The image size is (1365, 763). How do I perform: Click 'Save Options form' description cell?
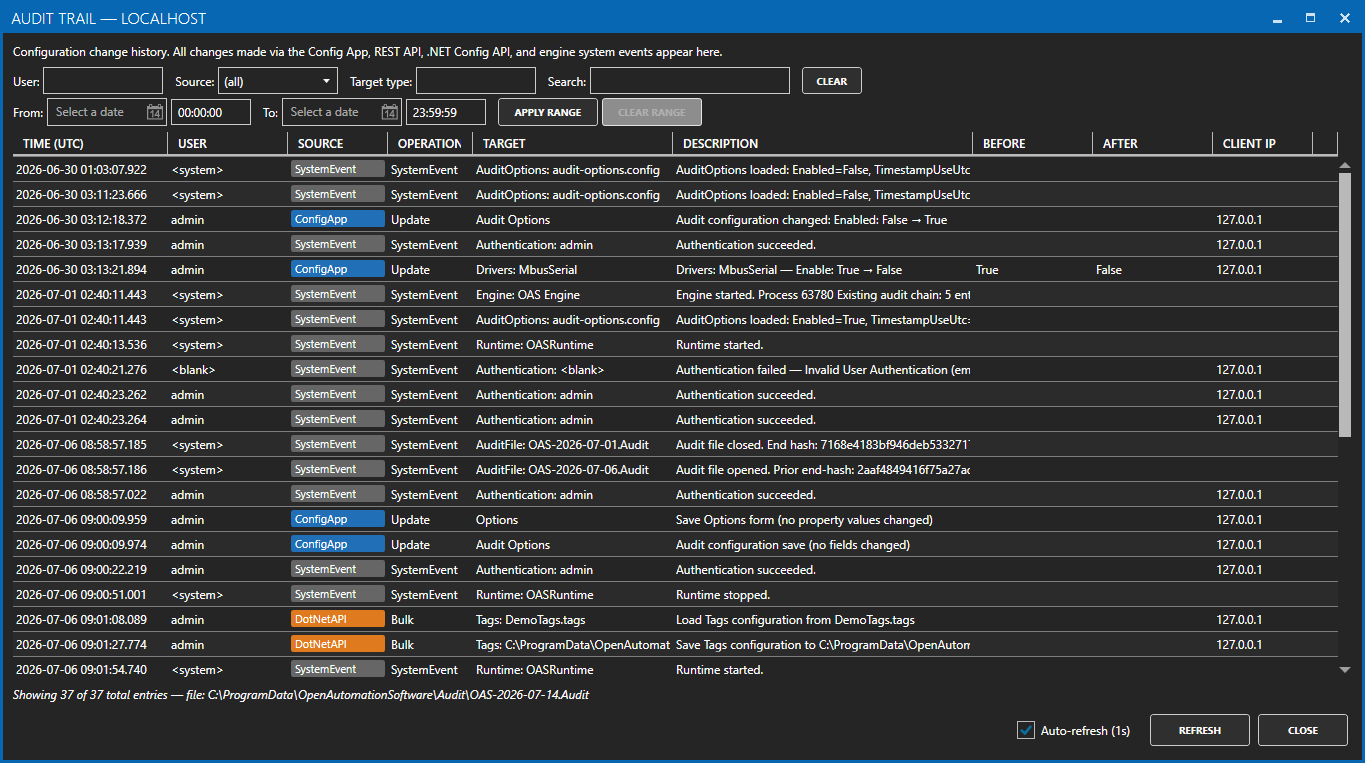(804, 520)
